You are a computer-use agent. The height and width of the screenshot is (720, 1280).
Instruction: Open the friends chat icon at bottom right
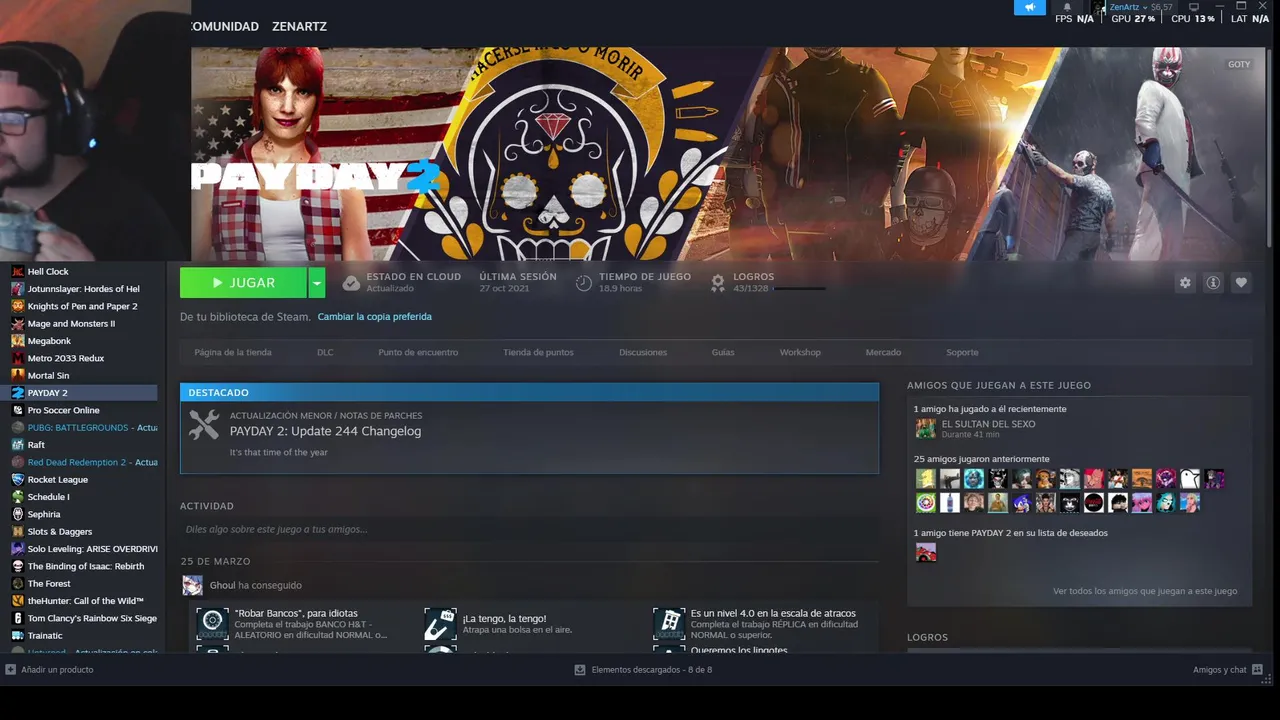click(1257, 669)
